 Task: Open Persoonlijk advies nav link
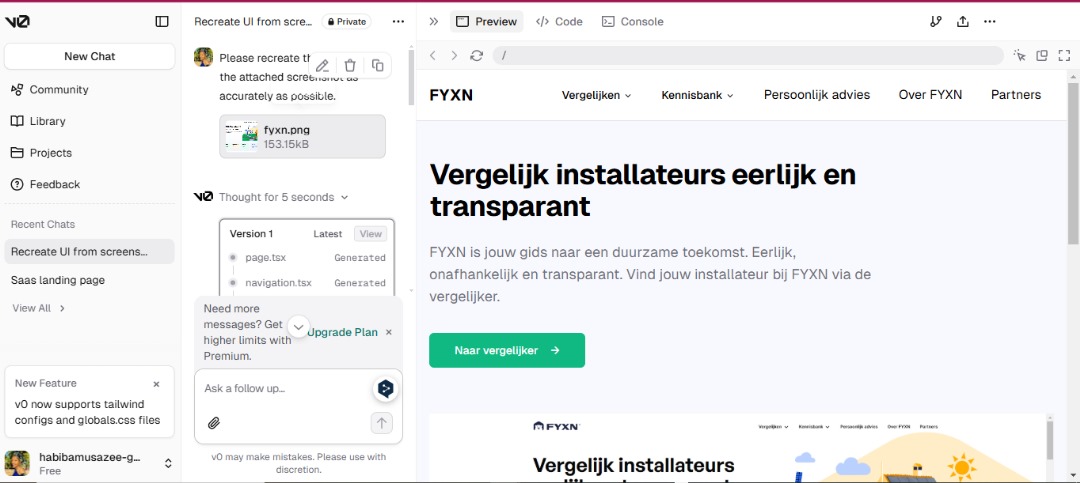pyautogui.click(x=817, y=95)
